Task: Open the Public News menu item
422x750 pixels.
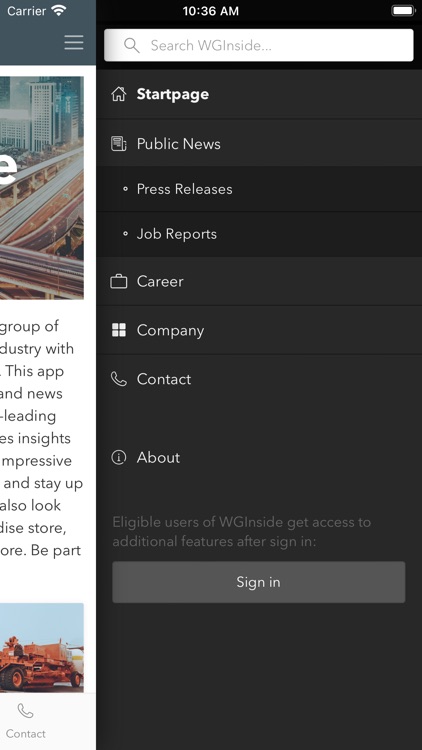Action: tap(259, 143)
